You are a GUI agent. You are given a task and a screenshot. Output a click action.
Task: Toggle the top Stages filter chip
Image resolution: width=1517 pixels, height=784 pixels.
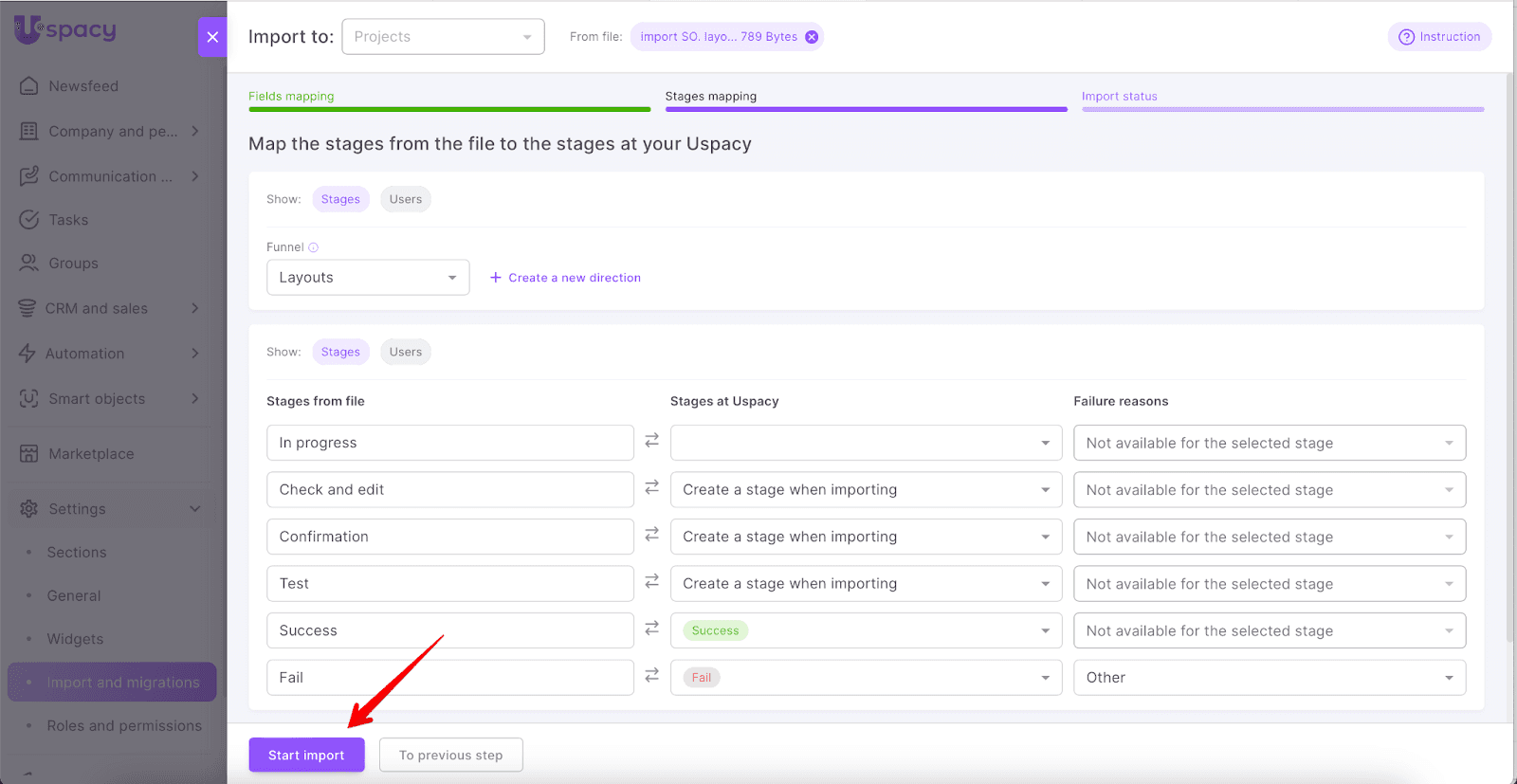tap(340, 199)
